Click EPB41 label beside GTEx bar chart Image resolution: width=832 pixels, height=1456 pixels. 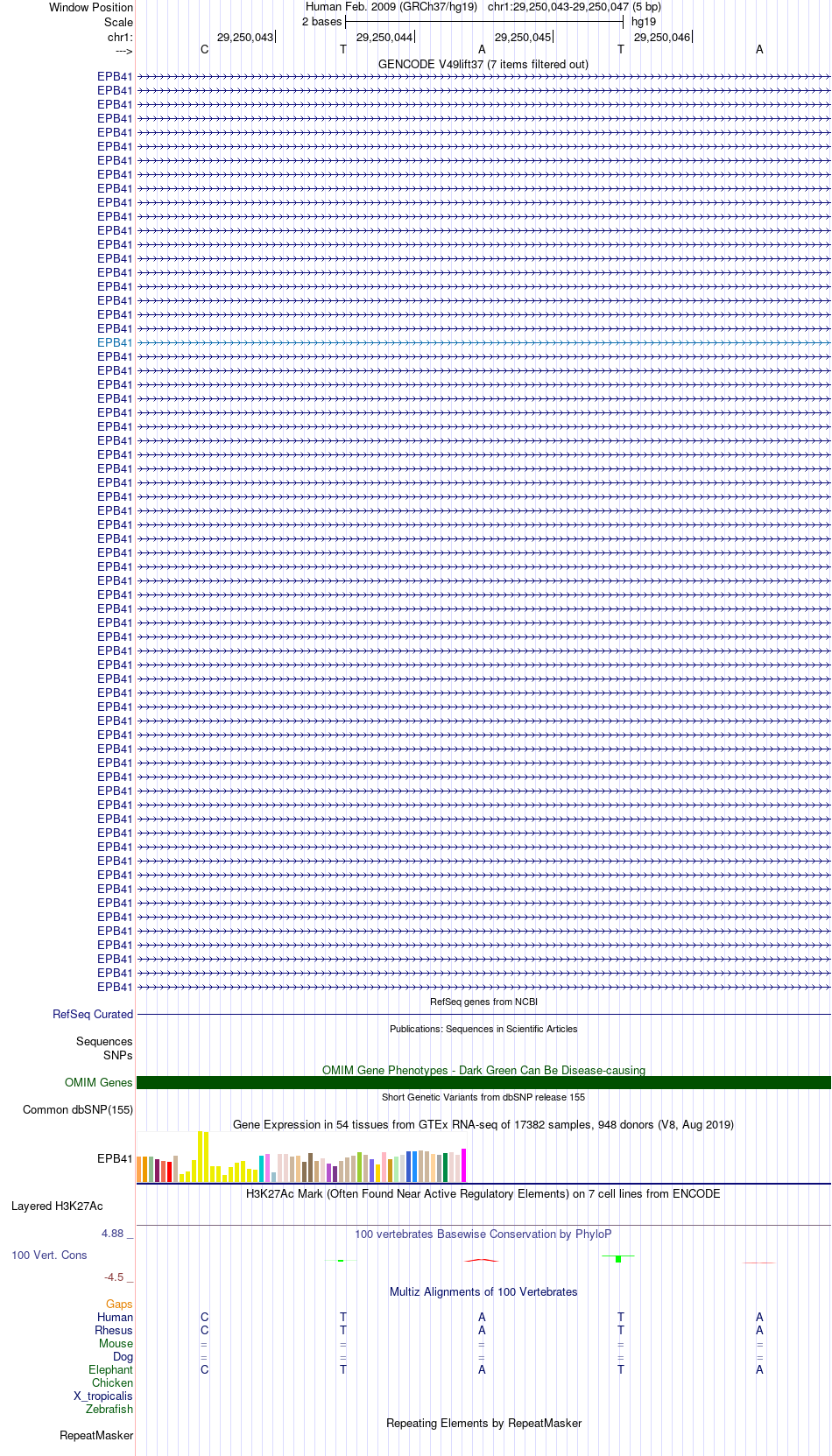[x=115, y=1159]
